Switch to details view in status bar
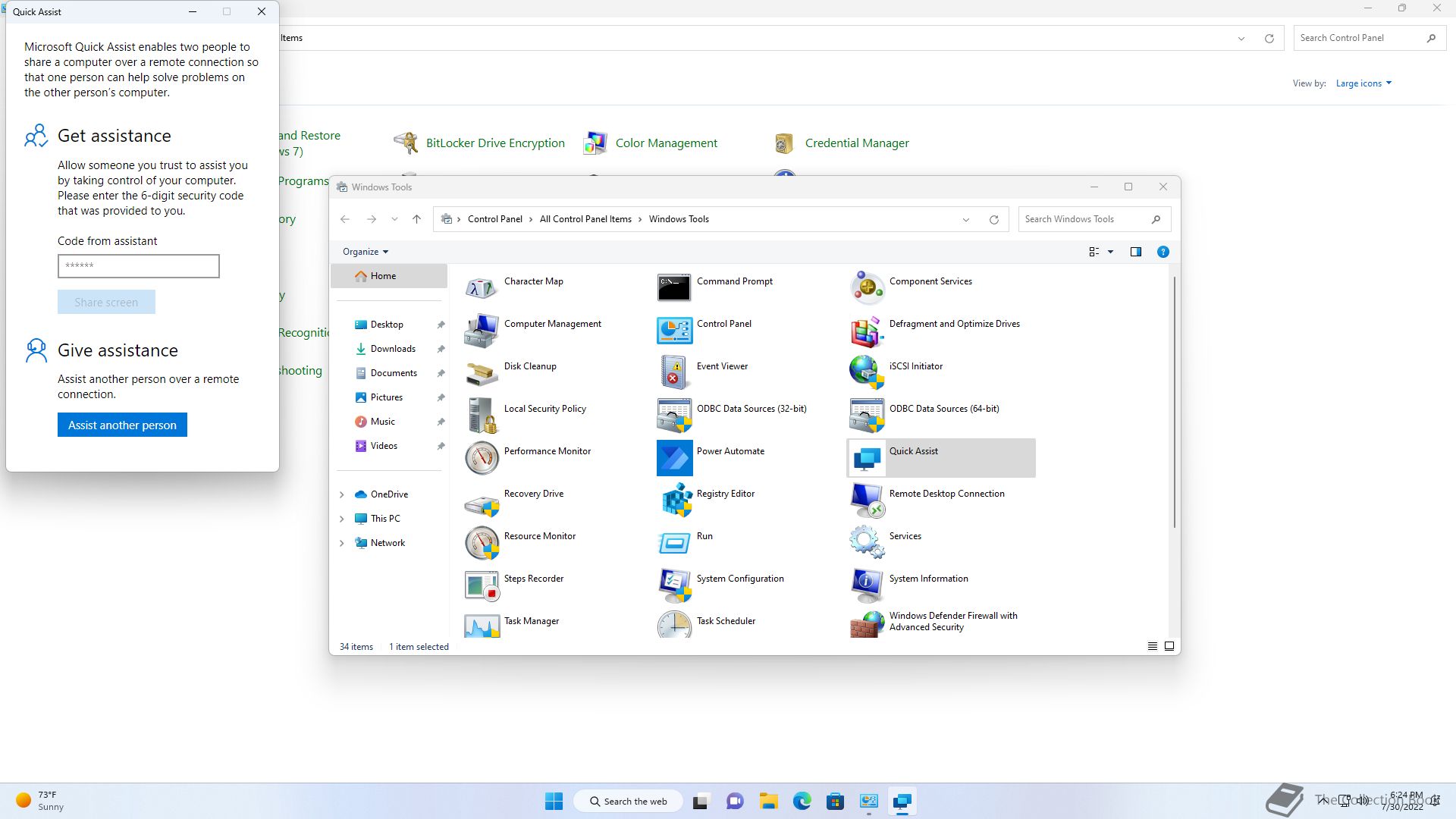1456x819 pixels. (1152, 646)
